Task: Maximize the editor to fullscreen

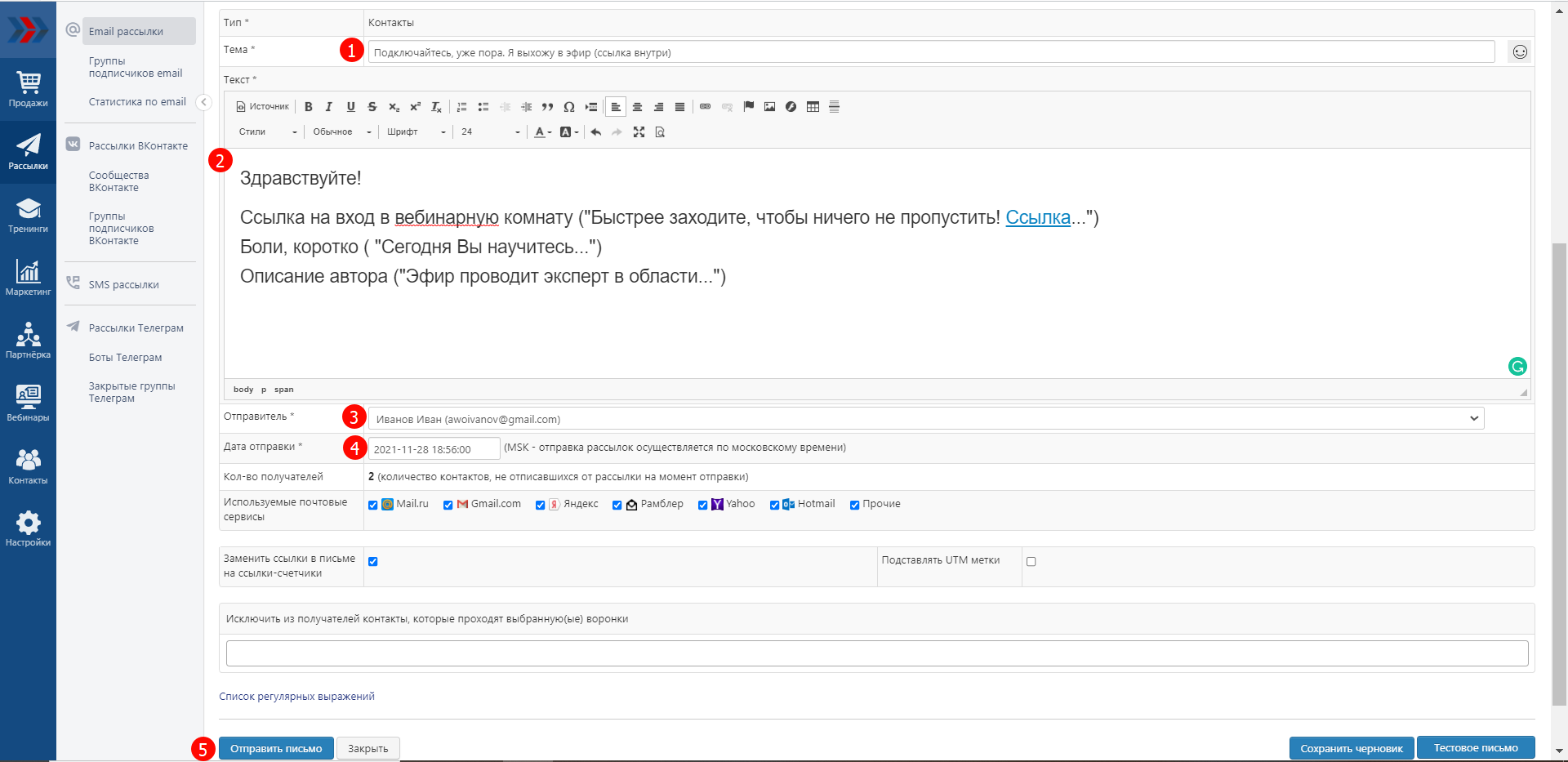Action: point(639,132)
